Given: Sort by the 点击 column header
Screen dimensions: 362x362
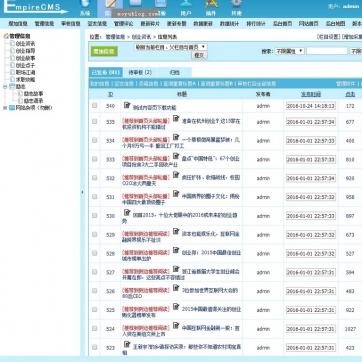Looking at the screenshot, I should (x=350, y=94).
